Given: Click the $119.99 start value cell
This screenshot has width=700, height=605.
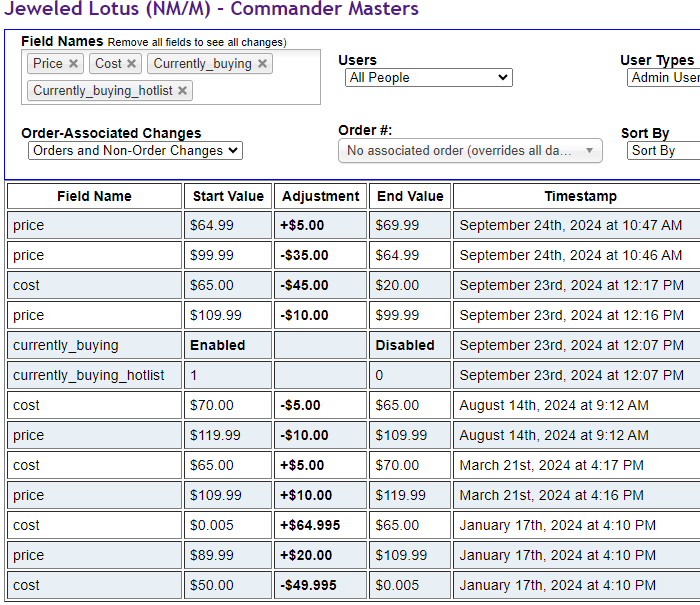Looking at the screenshot, I should click(228, 435).
